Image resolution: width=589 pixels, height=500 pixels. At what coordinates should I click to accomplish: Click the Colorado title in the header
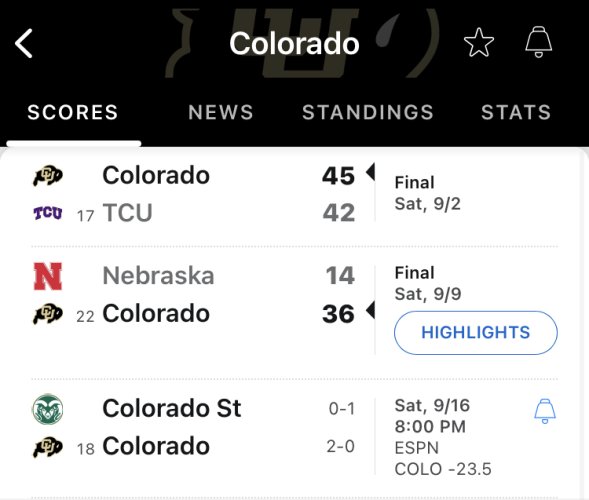(x=294, y=44)
